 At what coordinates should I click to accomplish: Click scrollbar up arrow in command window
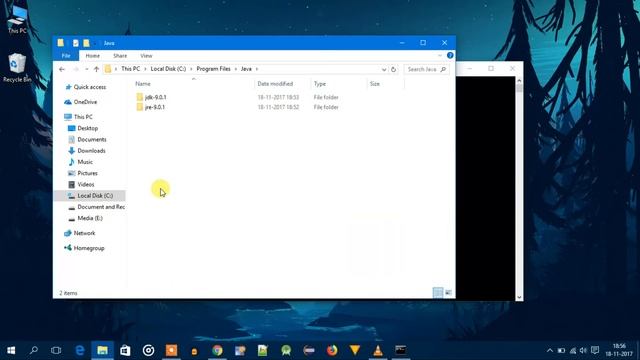click(519, 81)
